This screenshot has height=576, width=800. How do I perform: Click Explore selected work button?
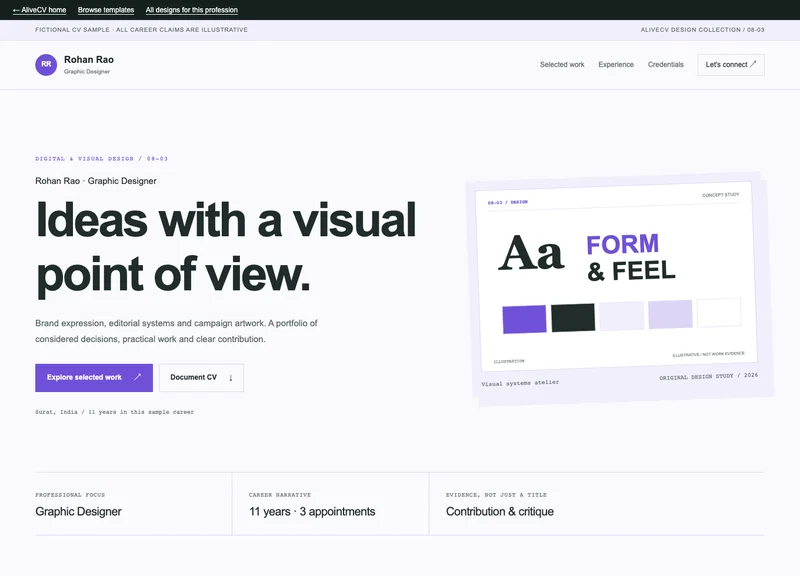point(94,378)
